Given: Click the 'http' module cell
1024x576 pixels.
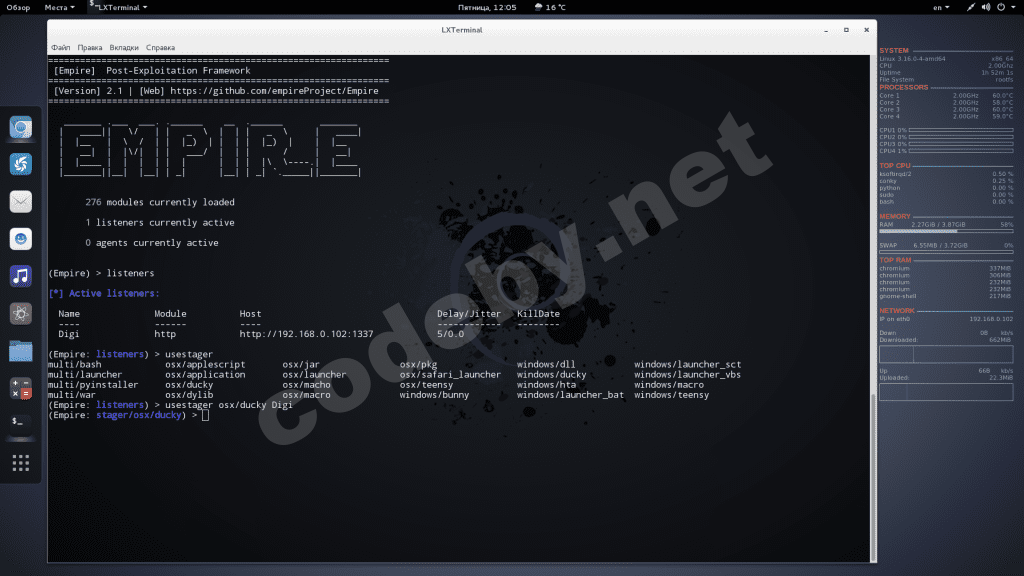Looking at the screenshot, I should click(165, 334).
